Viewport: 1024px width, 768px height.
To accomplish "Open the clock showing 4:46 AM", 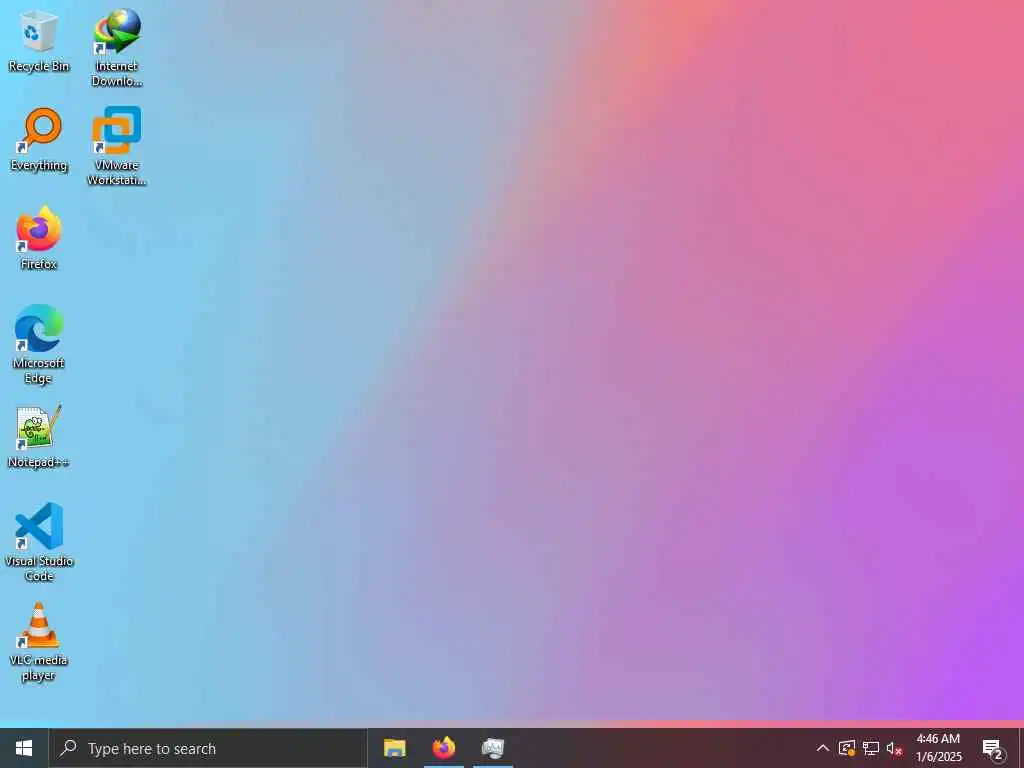I will [x=938, y=748].
